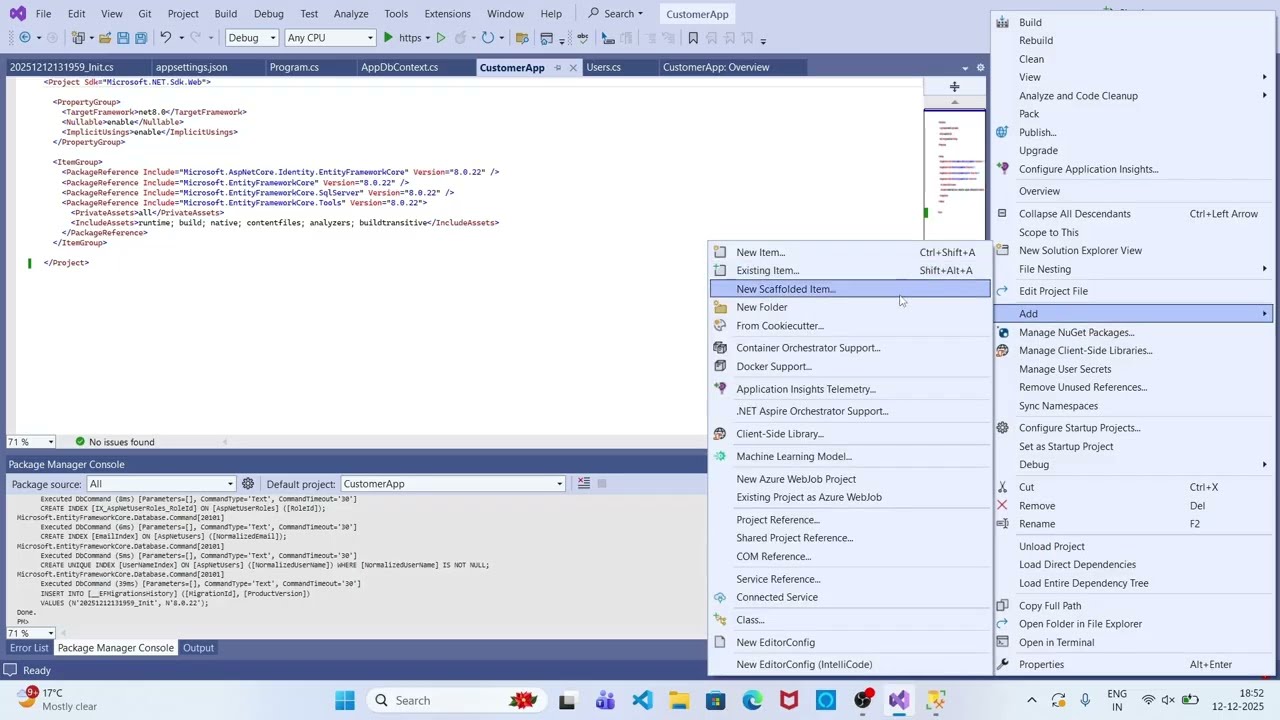Click Machine Learning Model icon
1280x720 pixels.
(x=719, y=456)
